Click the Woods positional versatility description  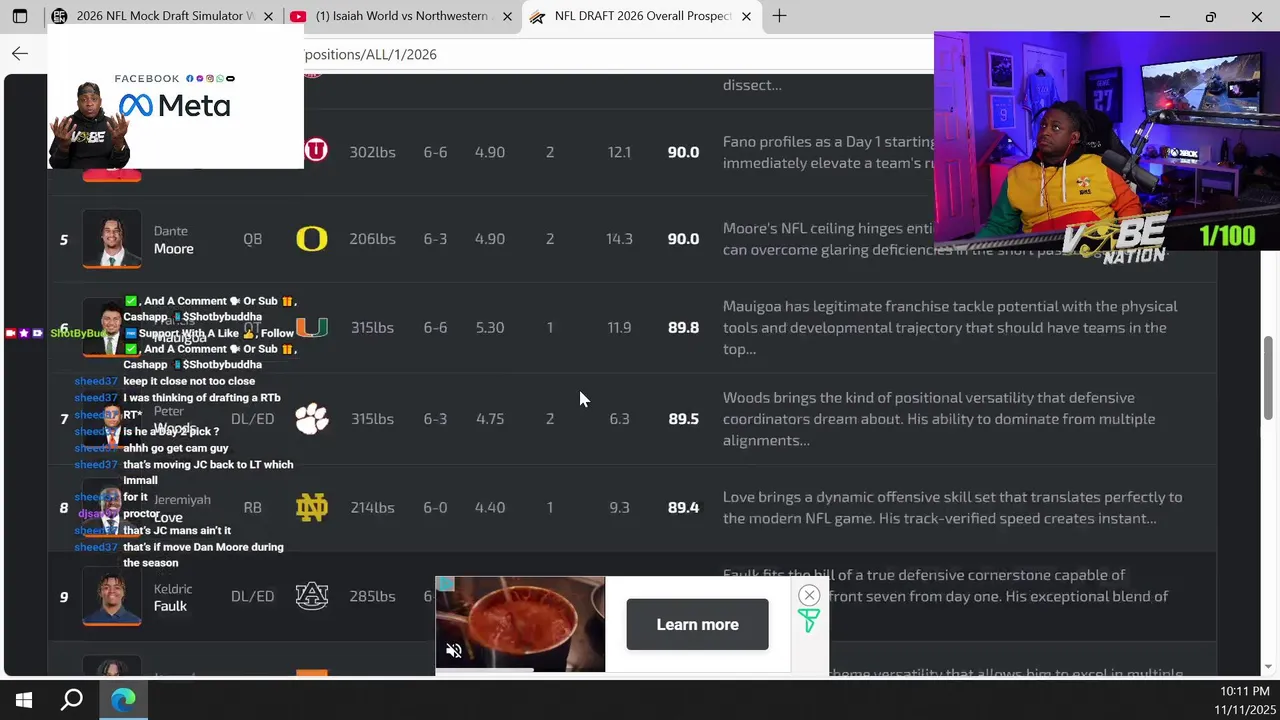pyautogui.click(x=939, y=419)
